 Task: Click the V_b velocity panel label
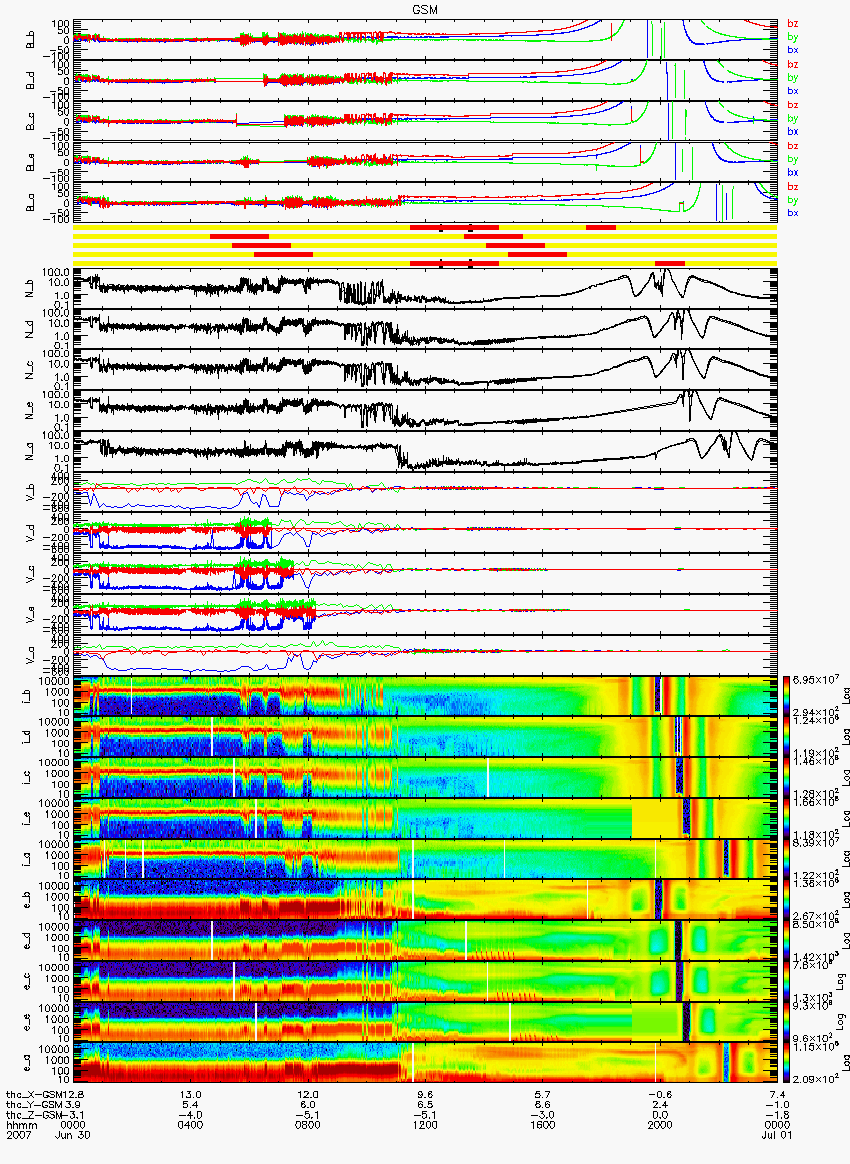pos(30,491)
